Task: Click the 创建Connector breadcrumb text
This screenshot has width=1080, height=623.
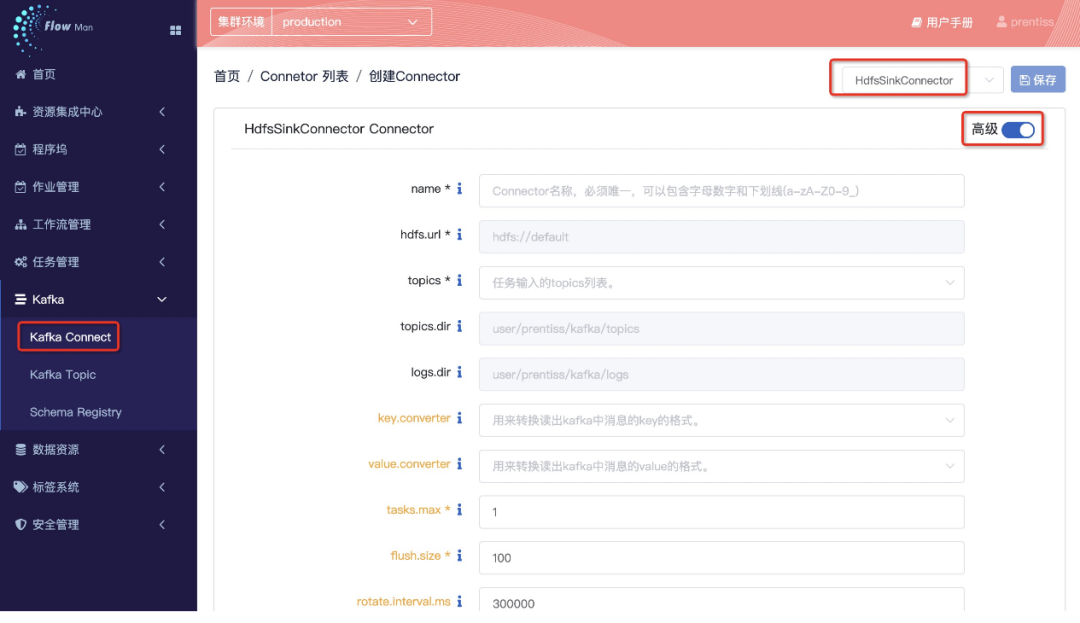Action: (x=414, y=76)
